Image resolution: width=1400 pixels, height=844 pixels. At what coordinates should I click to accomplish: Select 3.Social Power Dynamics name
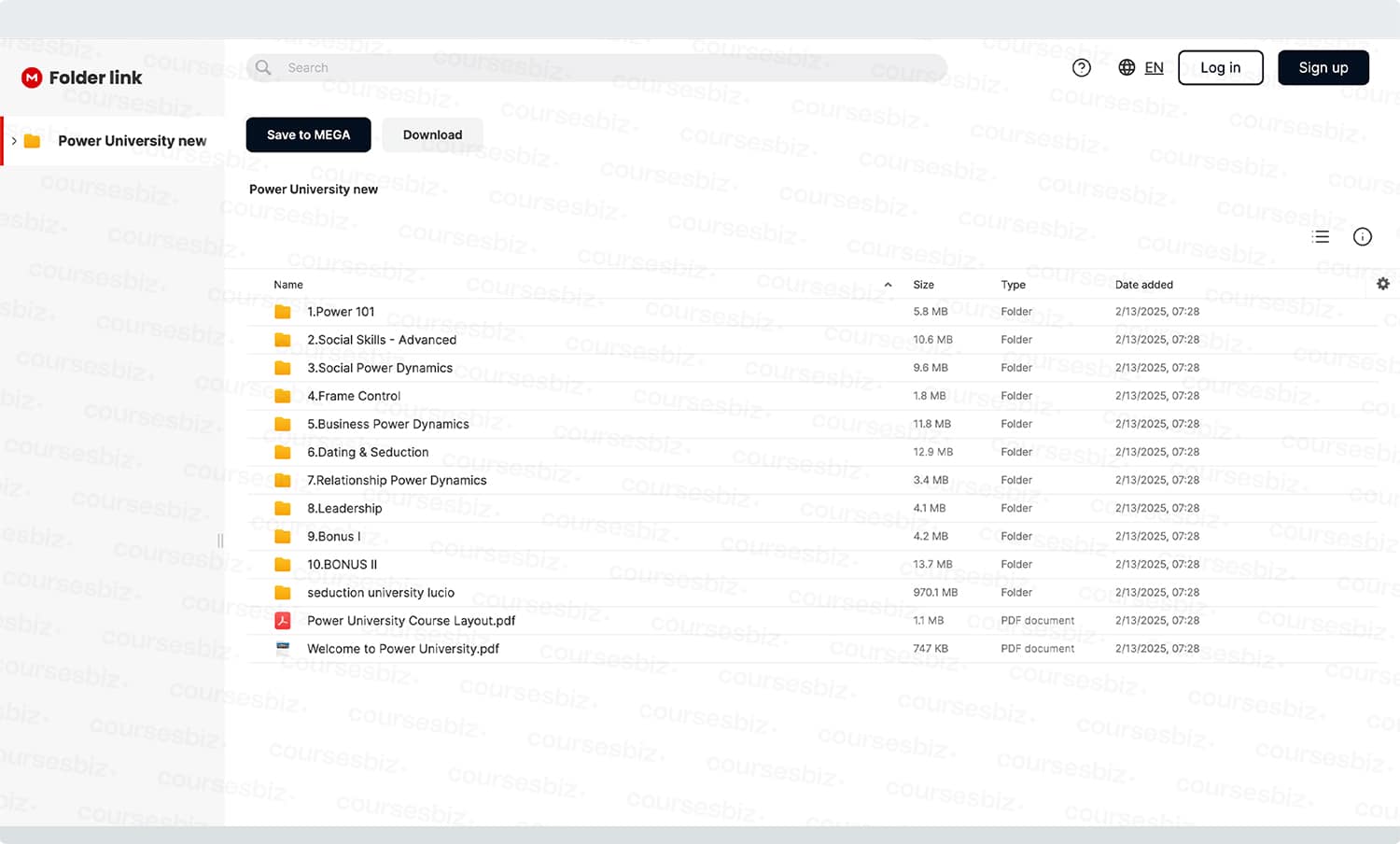point(380,368)
